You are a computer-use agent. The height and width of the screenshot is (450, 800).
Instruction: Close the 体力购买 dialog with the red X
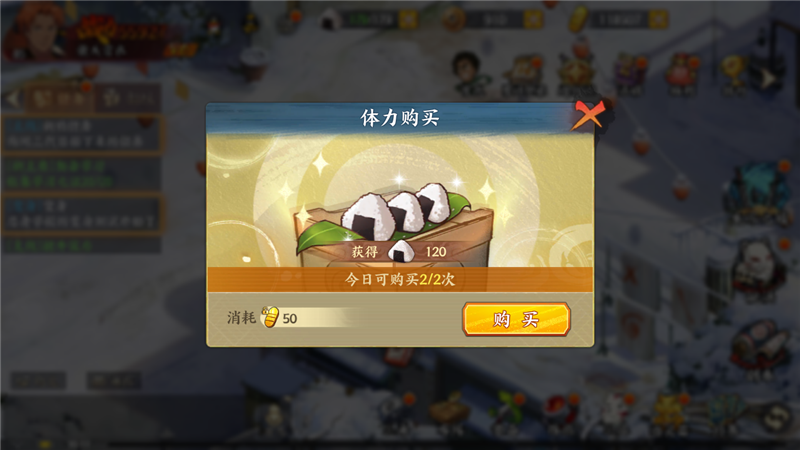coord(589,114)
